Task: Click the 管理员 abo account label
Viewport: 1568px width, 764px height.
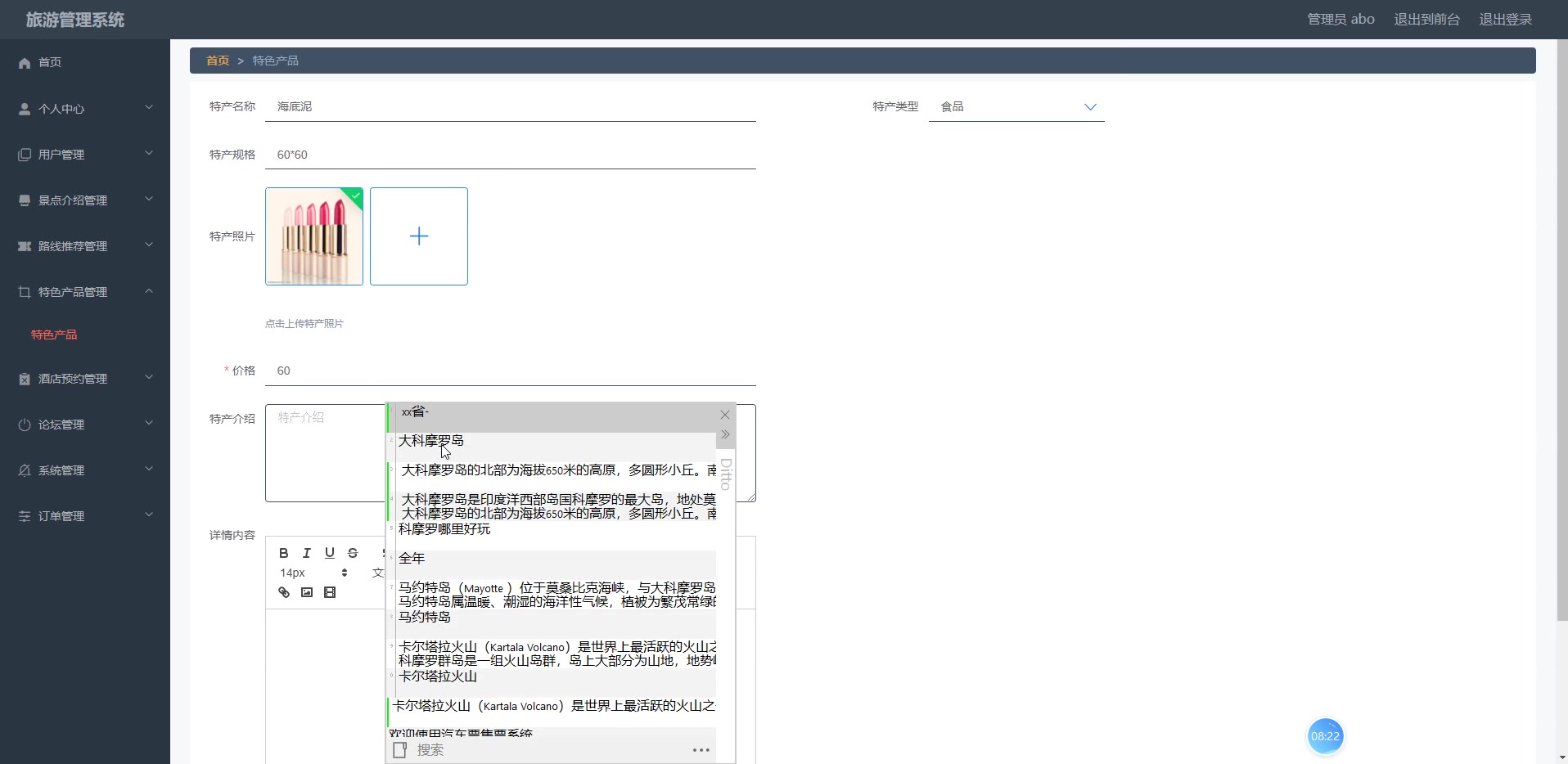Action: pyautogui.click(x=1340, y=19)
